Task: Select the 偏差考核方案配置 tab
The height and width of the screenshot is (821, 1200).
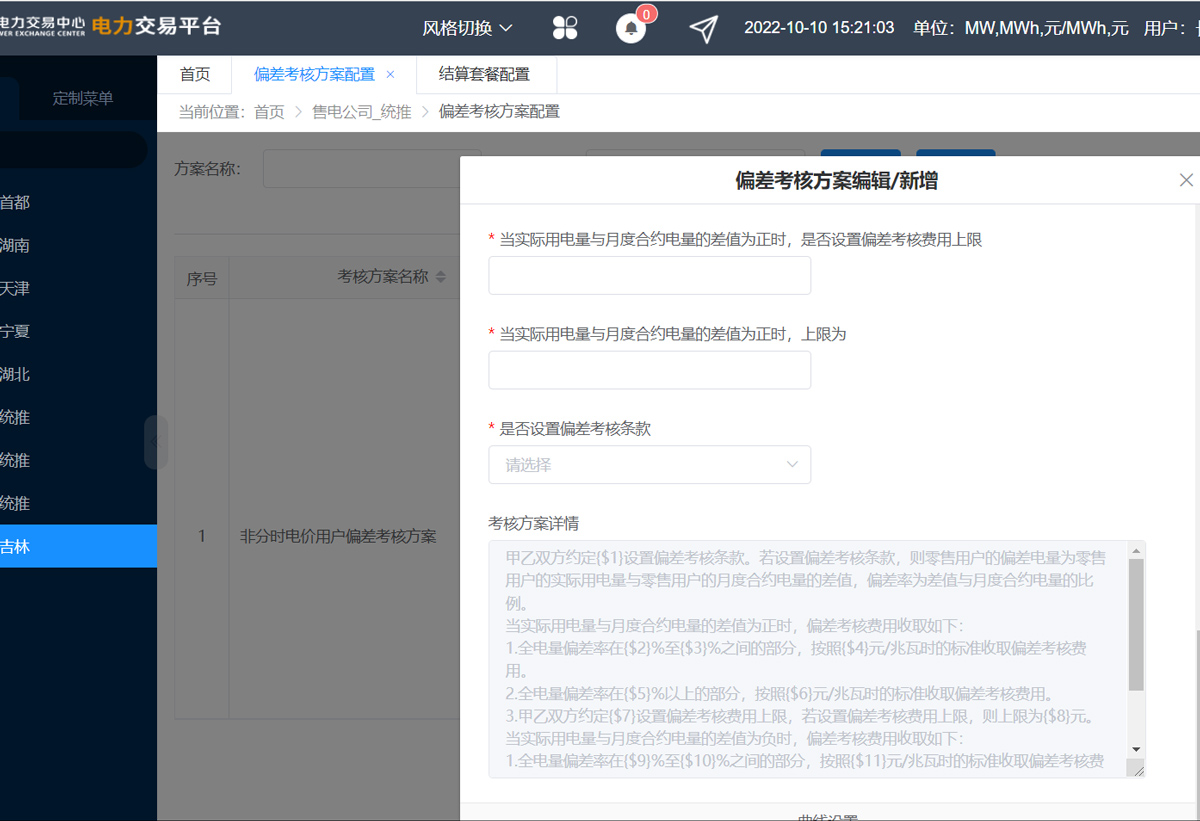Action: coord(314,74)
